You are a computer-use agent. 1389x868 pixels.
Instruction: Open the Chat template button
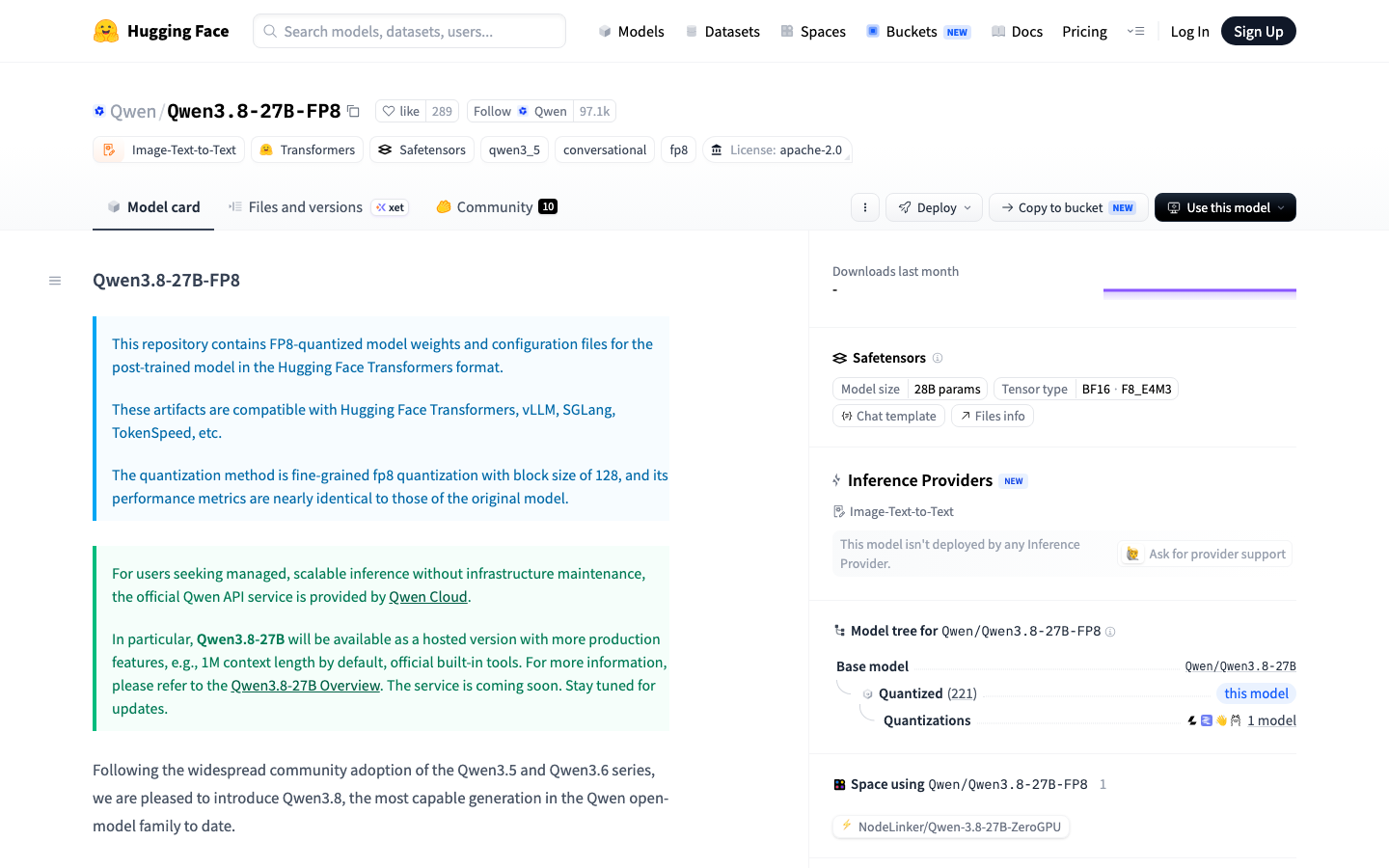point(888,416)
